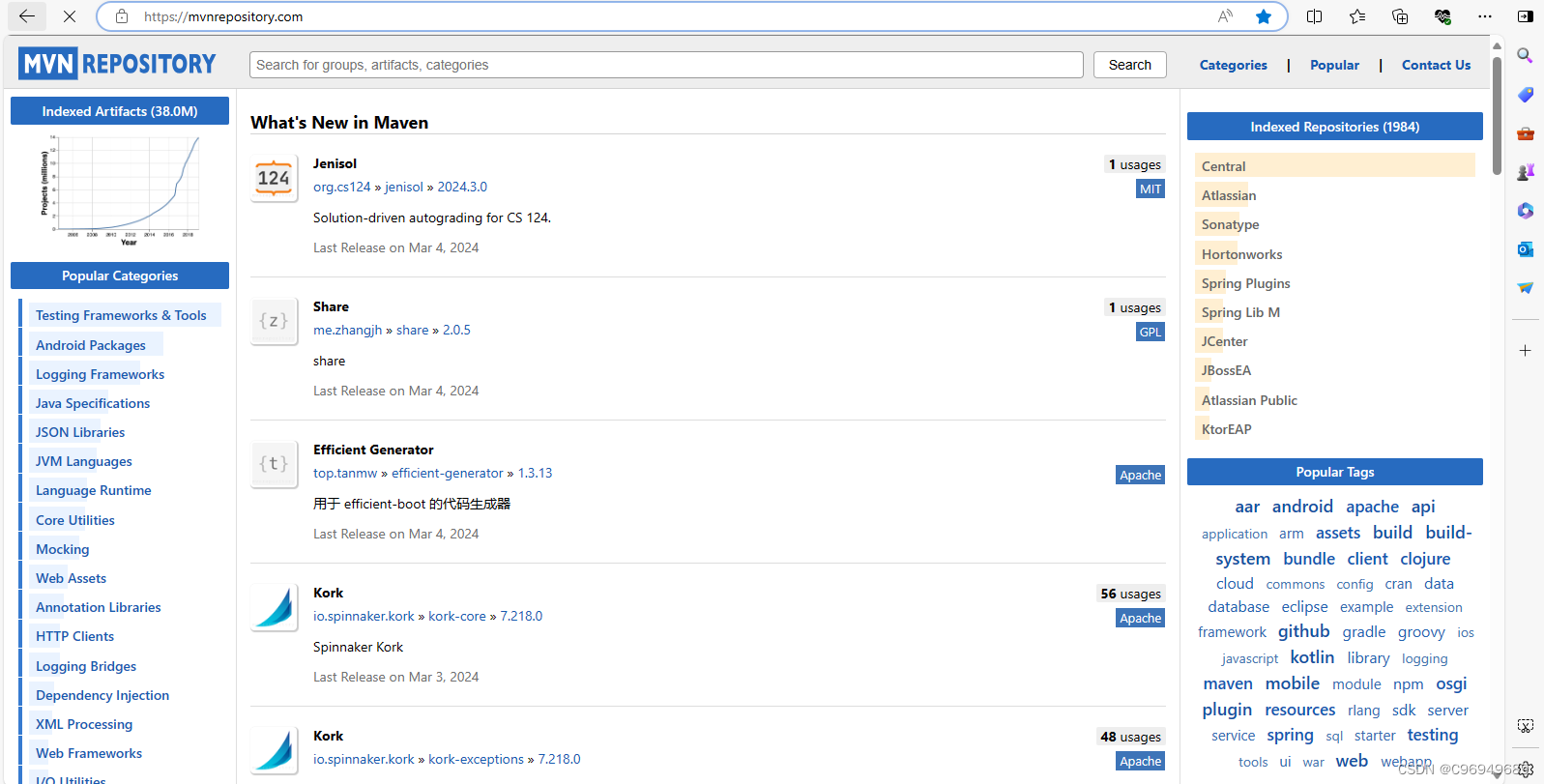Click the maven popular tag
1544x784 pixels.
tap(1228, 683)
